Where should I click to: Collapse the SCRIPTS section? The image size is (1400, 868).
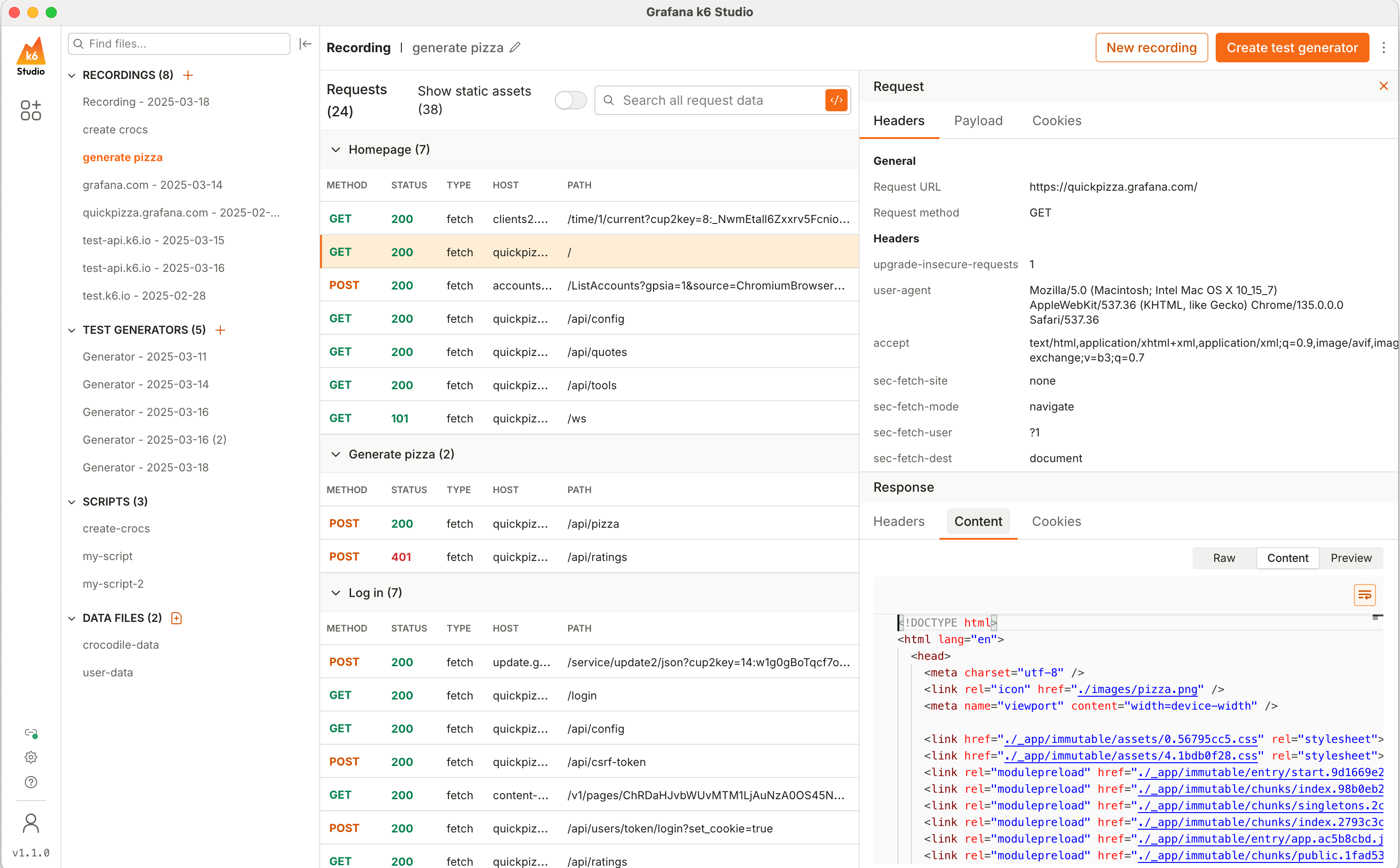[x=72, y=502]
